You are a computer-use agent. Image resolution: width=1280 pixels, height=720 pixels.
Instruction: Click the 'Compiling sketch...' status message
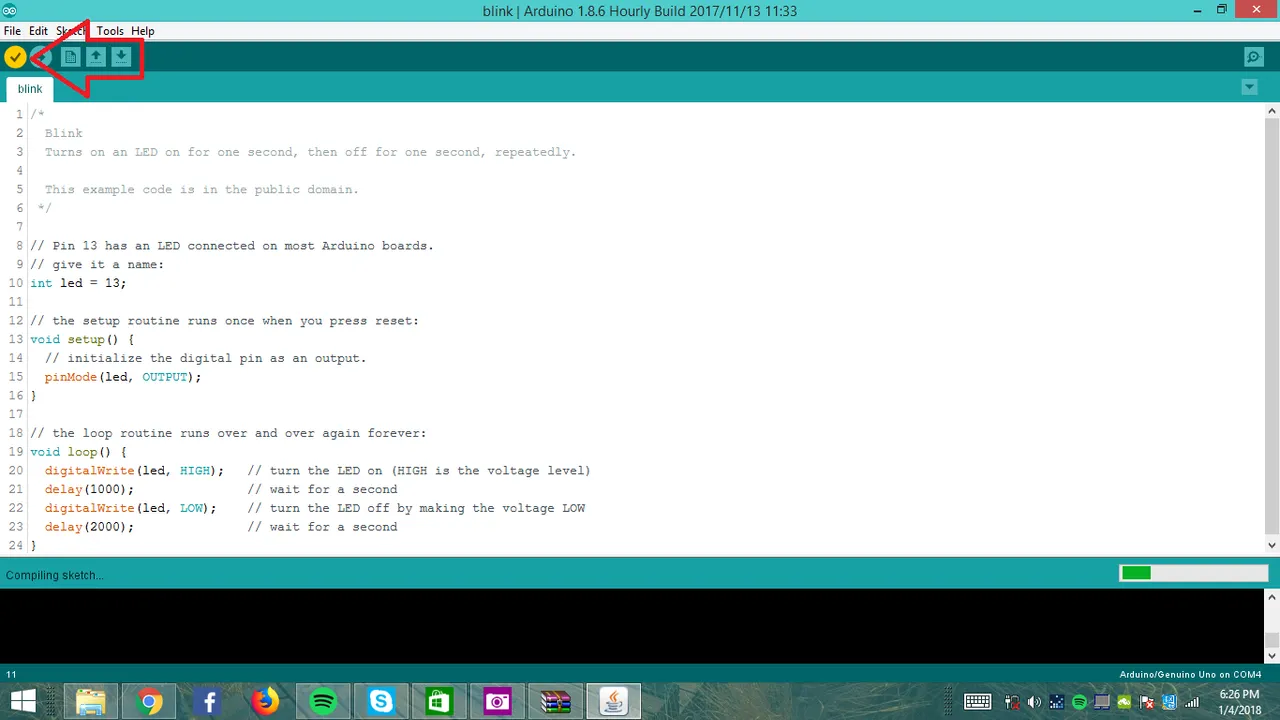click(54, 575)
